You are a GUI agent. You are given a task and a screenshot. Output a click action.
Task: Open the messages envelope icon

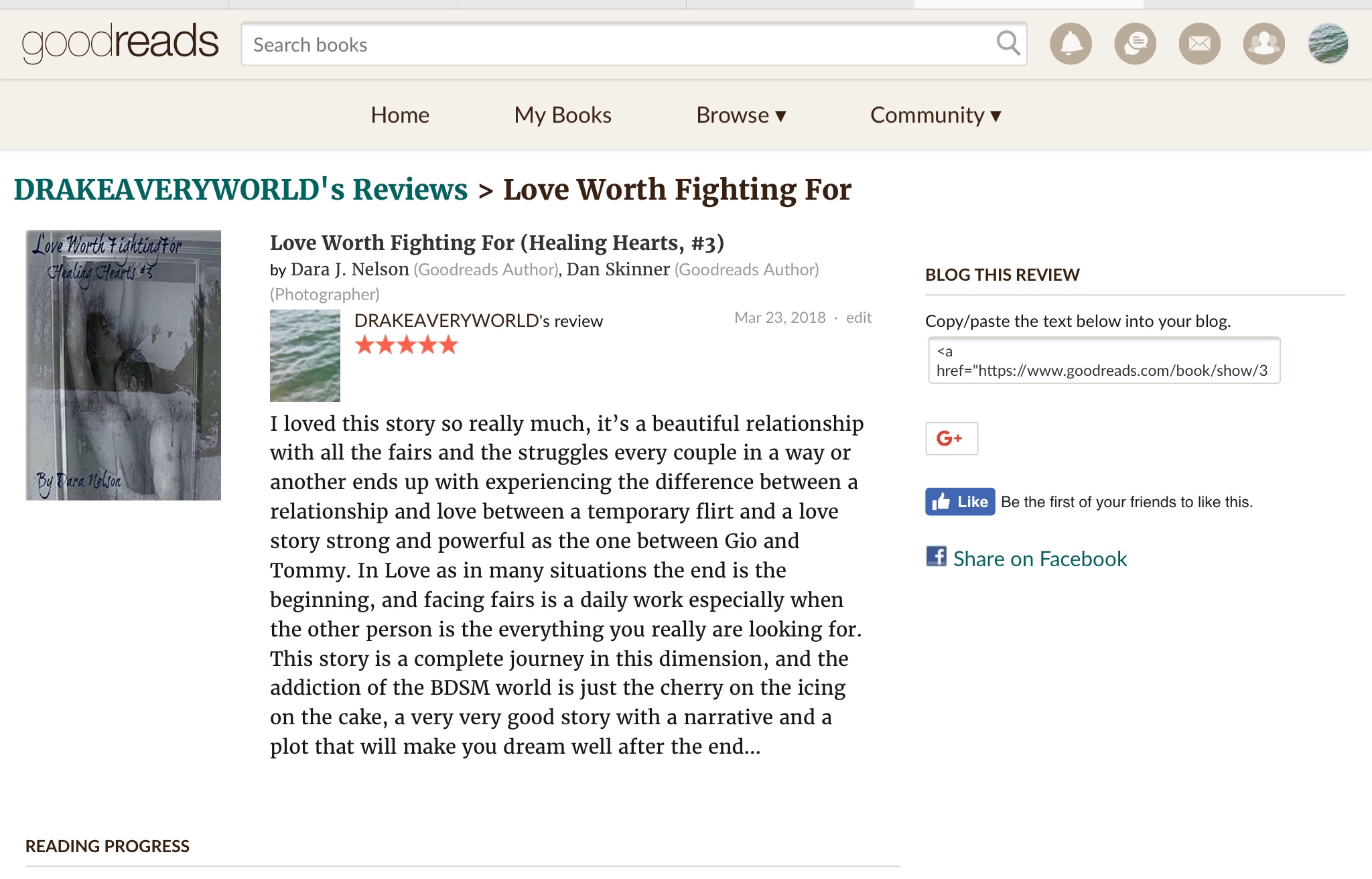pos(1199,44)
